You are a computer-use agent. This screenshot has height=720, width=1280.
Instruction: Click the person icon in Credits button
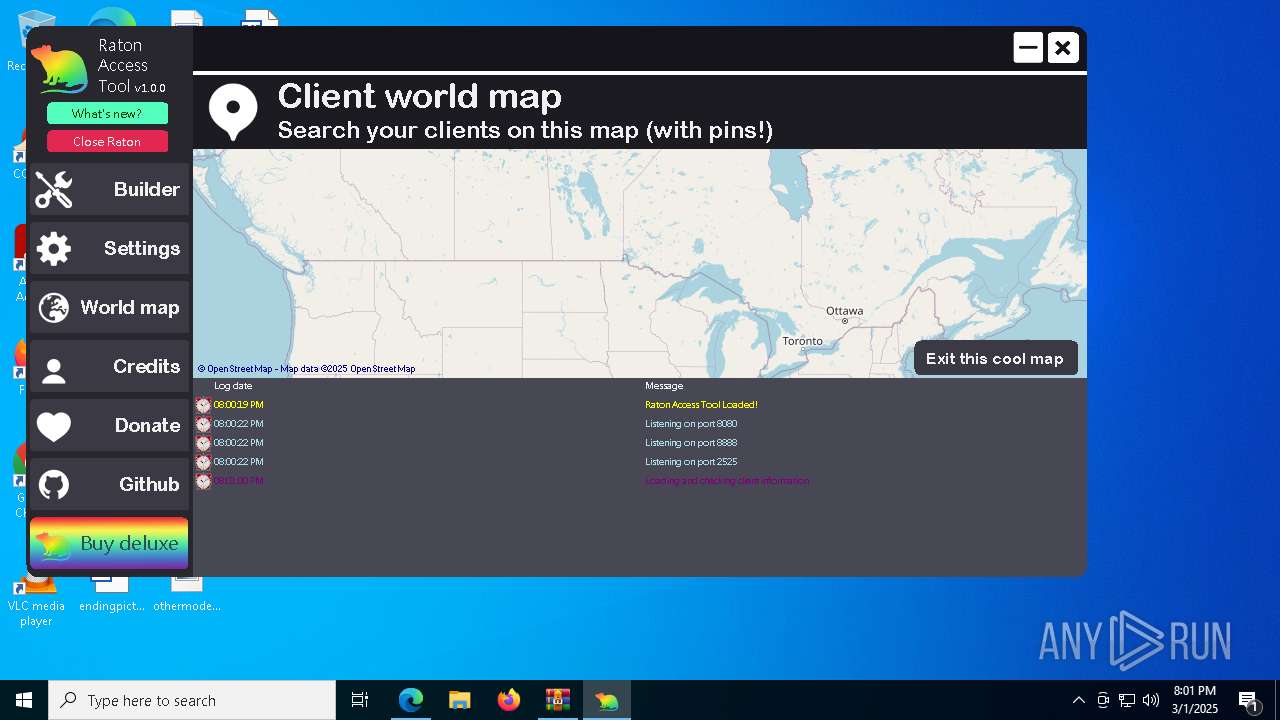[54, 371]
